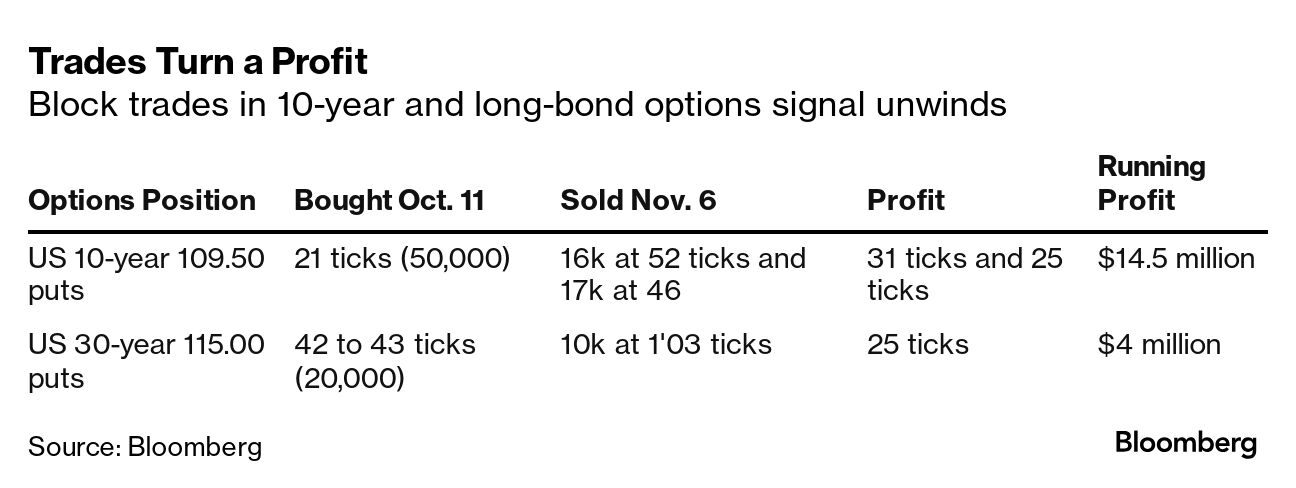Click the US 10-year 109.50 puts cell
This screenshot has height=488, width=1296.
[146, 274]
